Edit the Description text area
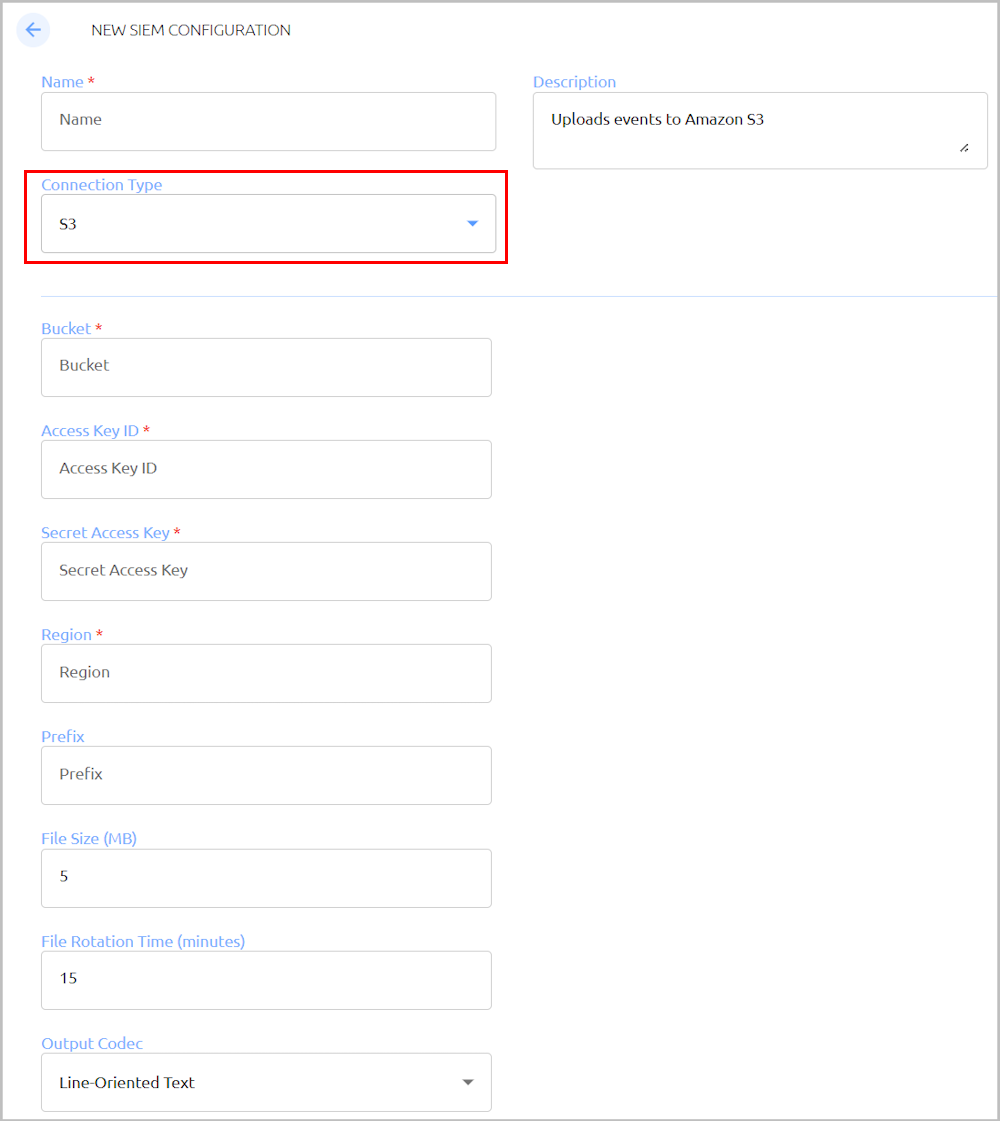1000x1121 pixels. click(x=760, y=130)
